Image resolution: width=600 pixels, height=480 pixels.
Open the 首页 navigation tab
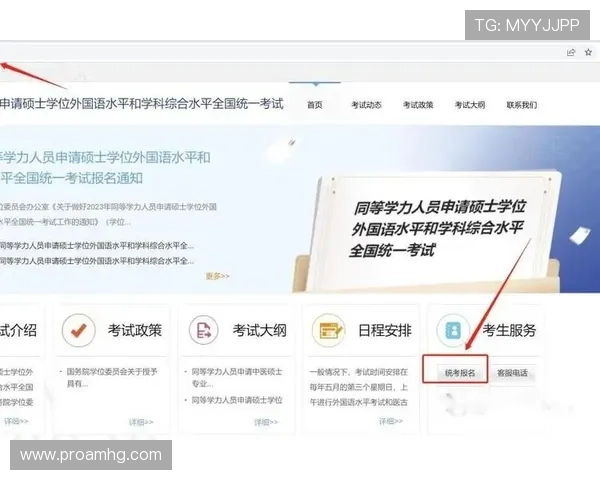[x=315, y=105]
